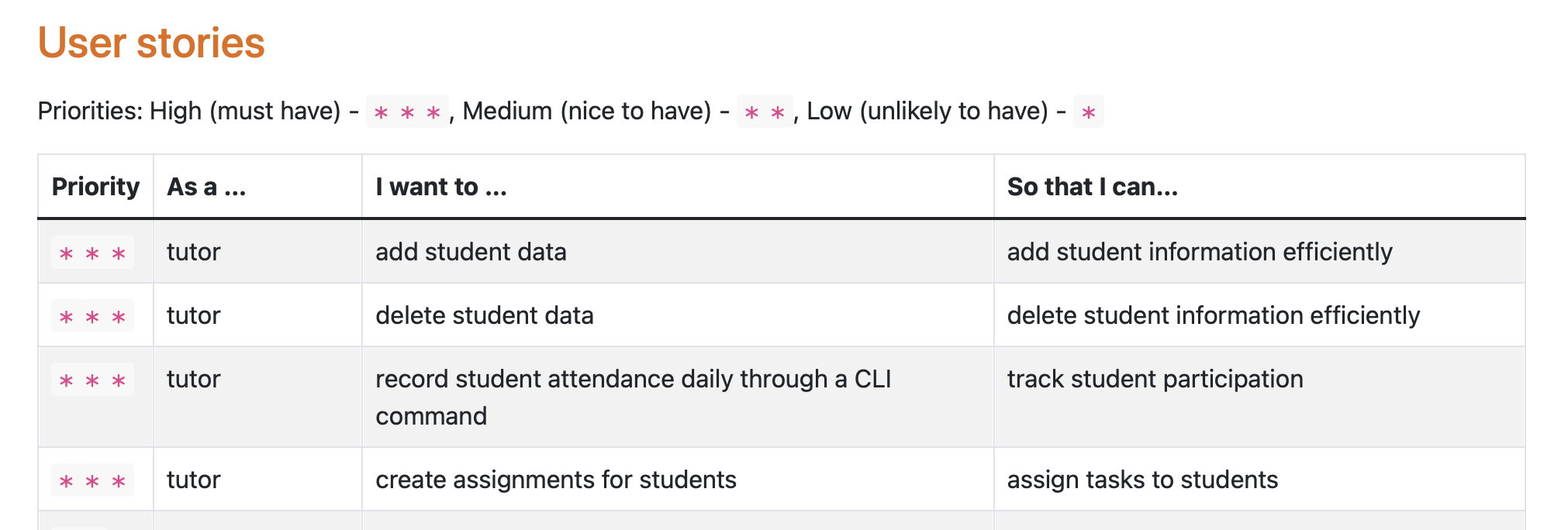Viewport: 1568px width, 530px height.
Task: Click "add student information efficiently" text
Action: (1199, 252)
